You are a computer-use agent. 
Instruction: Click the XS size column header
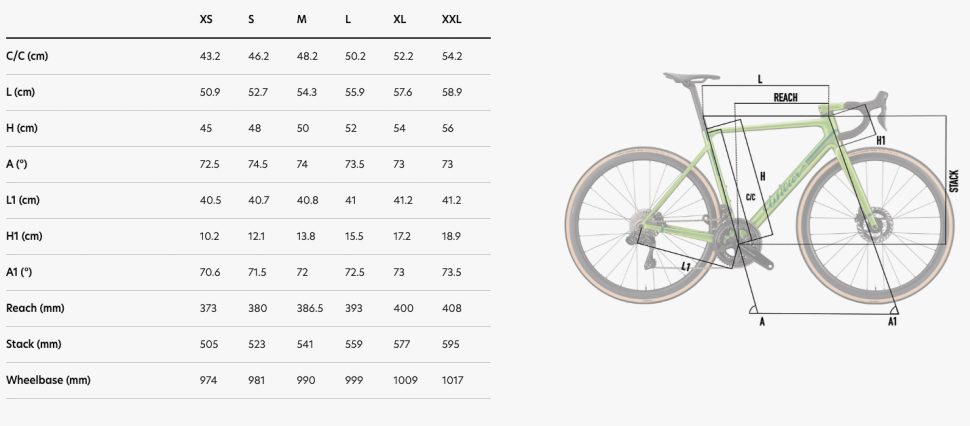pyautogui.click(x=206, y=20)
